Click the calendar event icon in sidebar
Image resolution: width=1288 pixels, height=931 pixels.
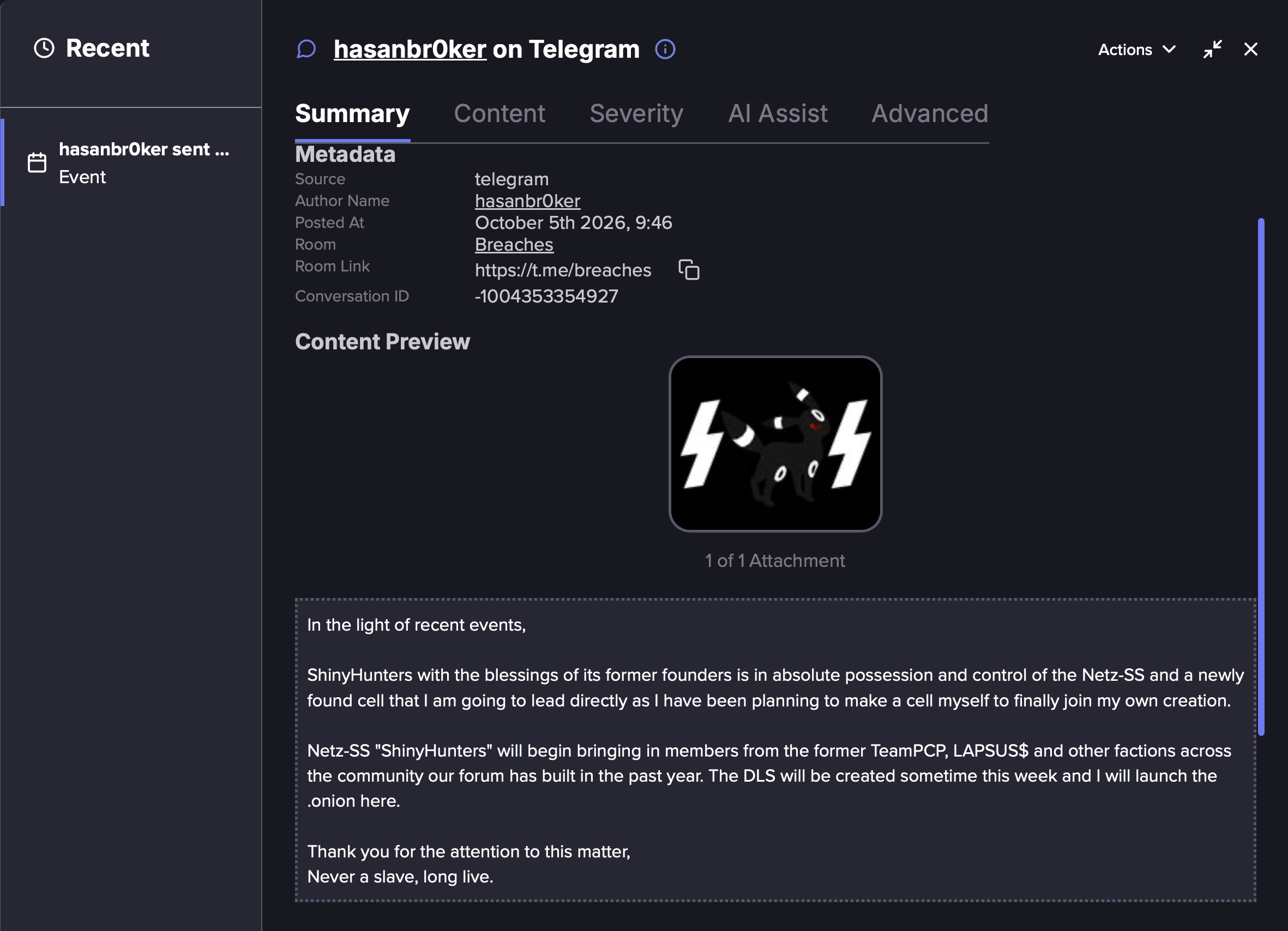pyautogui.click(x=38, y=162)
